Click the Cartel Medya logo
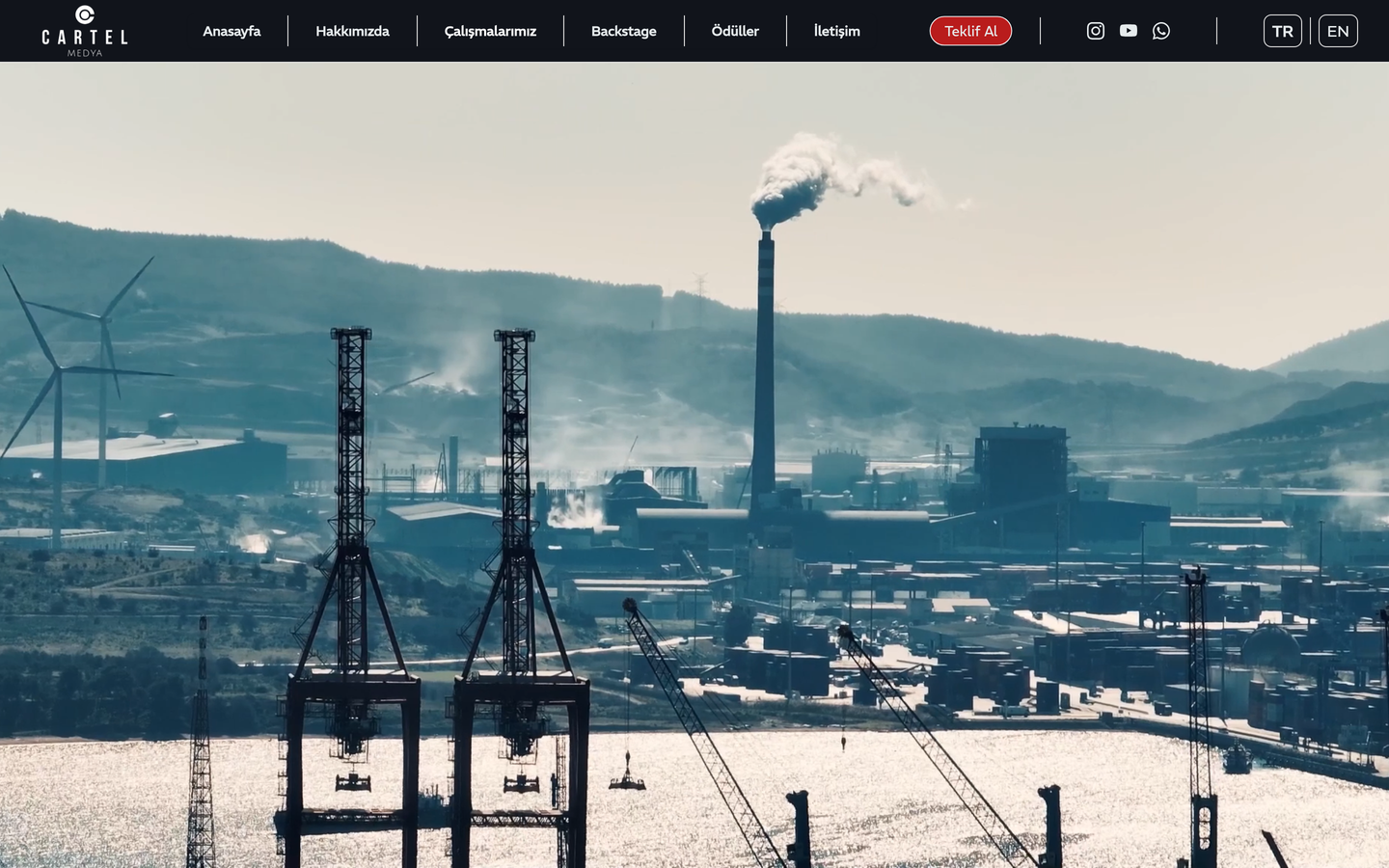Viewport: 1389px width, 868px height. coord(85,31)
